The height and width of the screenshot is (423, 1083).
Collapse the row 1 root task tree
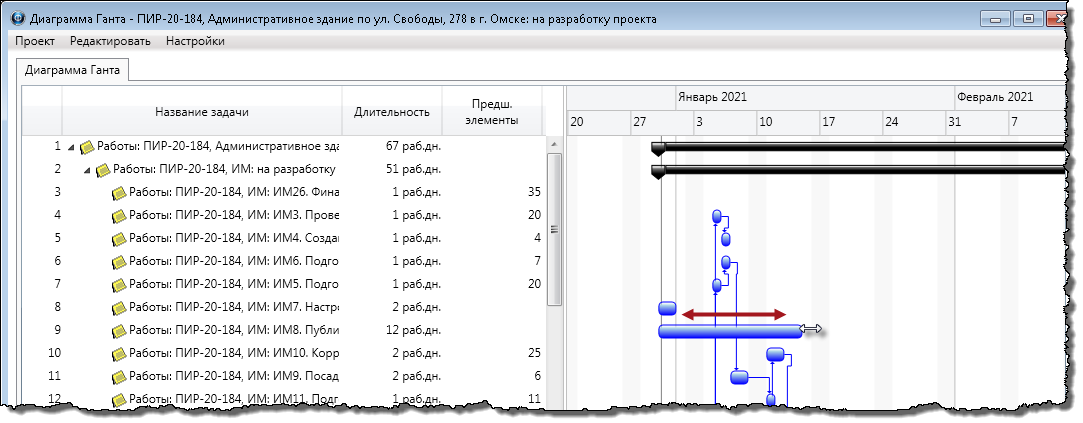(72, 147)
